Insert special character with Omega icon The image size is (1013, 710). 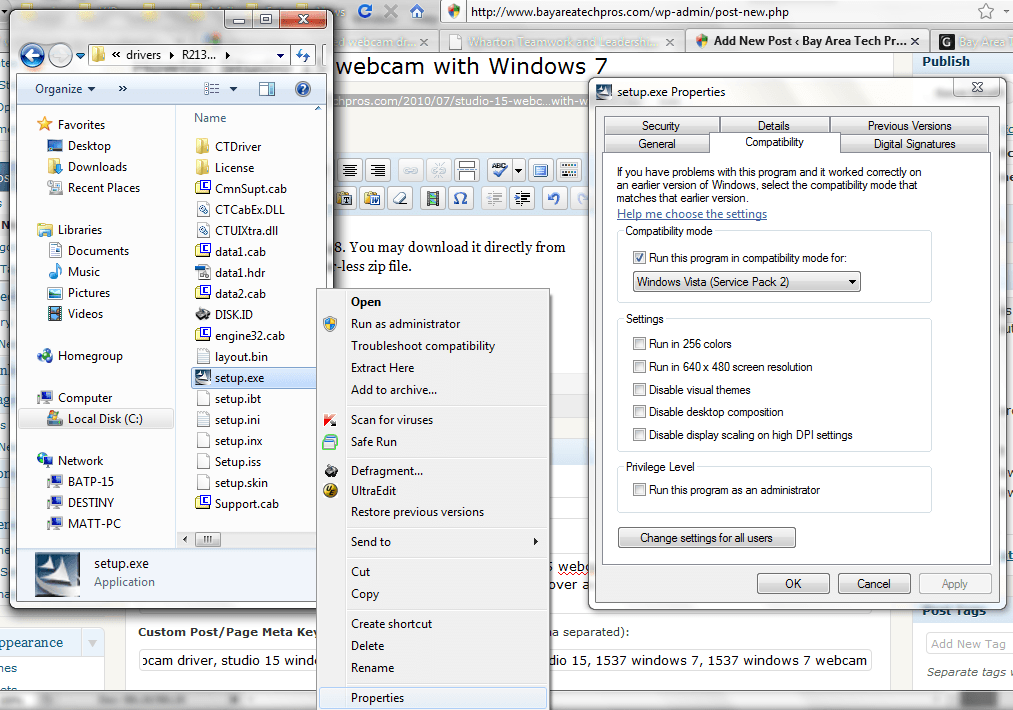[x=460, y=197]
